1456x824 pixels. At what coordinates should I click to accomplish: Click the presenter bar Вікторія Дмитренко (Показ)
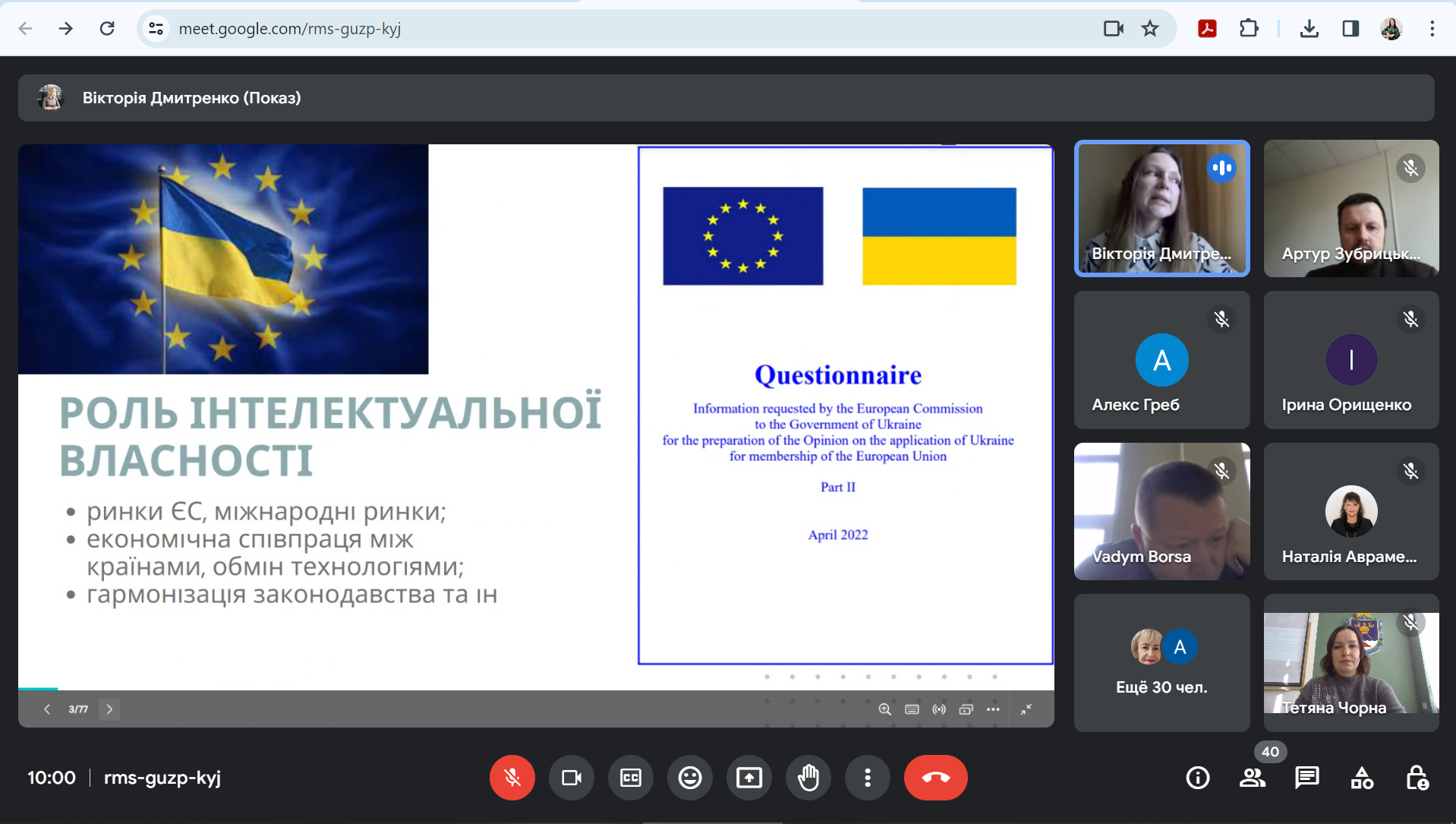726,98
